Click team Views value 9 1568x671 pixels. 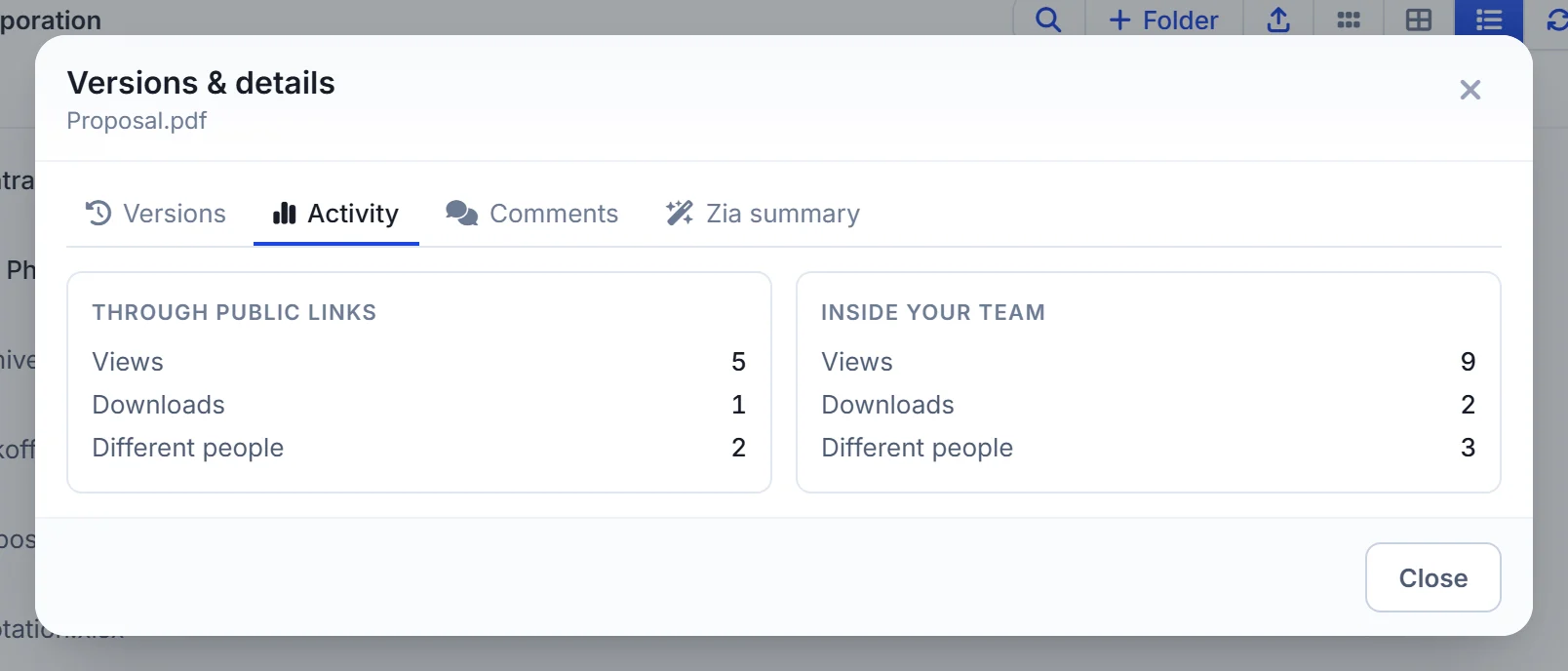point(1468,362)
